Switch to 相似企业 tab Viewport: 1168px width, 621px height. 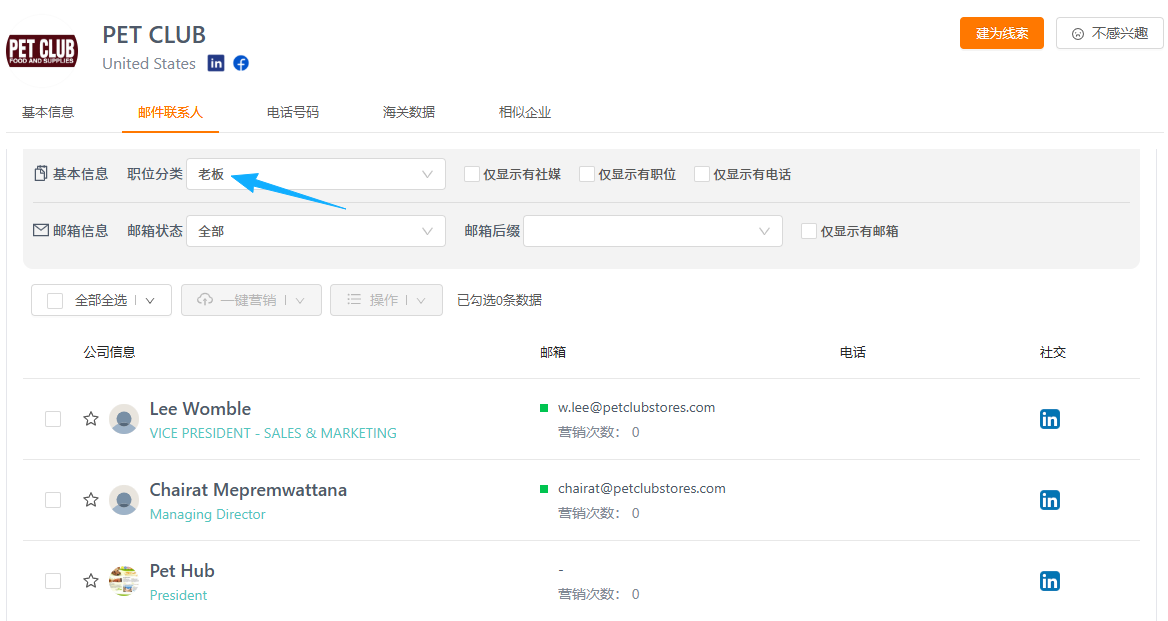(x=525, y=112)
